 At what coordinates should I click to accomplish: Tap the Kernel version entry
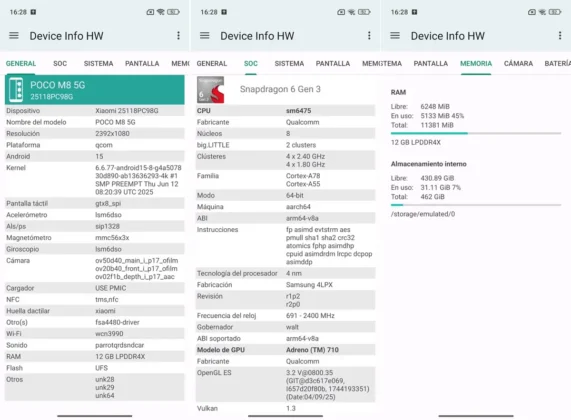click(x=138, y=180)
